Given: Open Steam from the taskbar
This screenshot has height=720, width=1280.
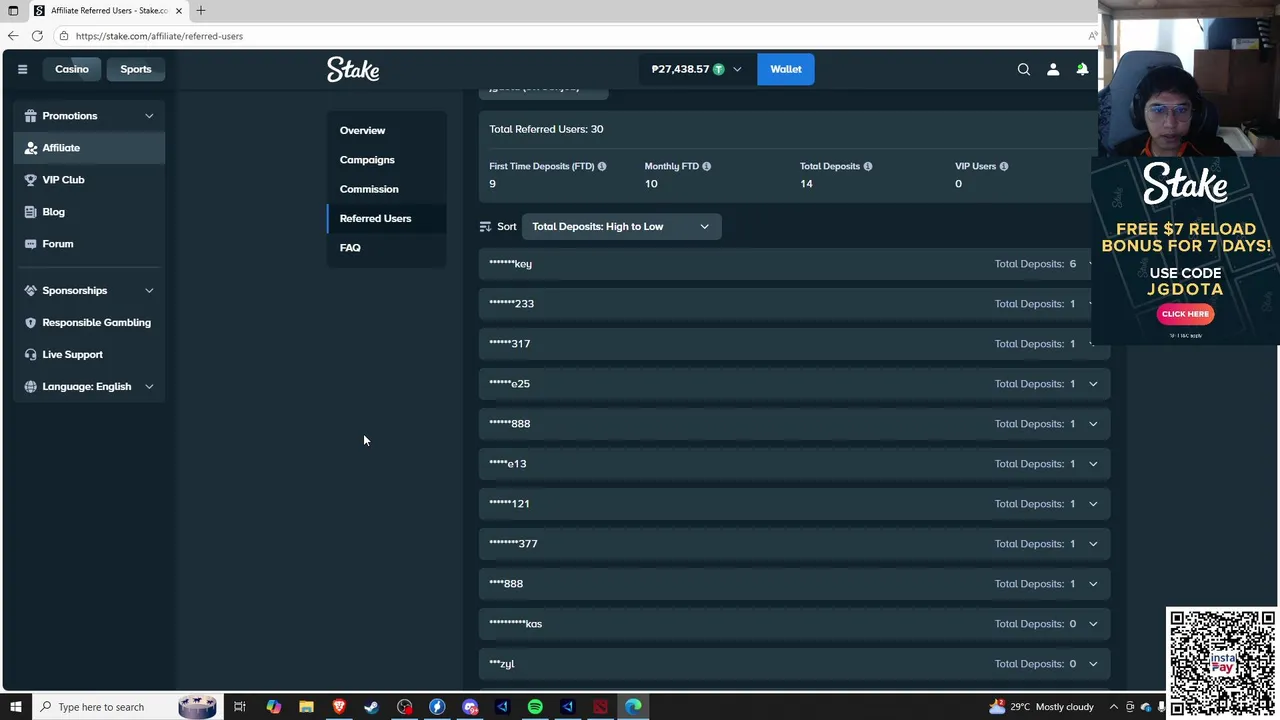Looking at the screenshot, I should [x=371, y=707].
